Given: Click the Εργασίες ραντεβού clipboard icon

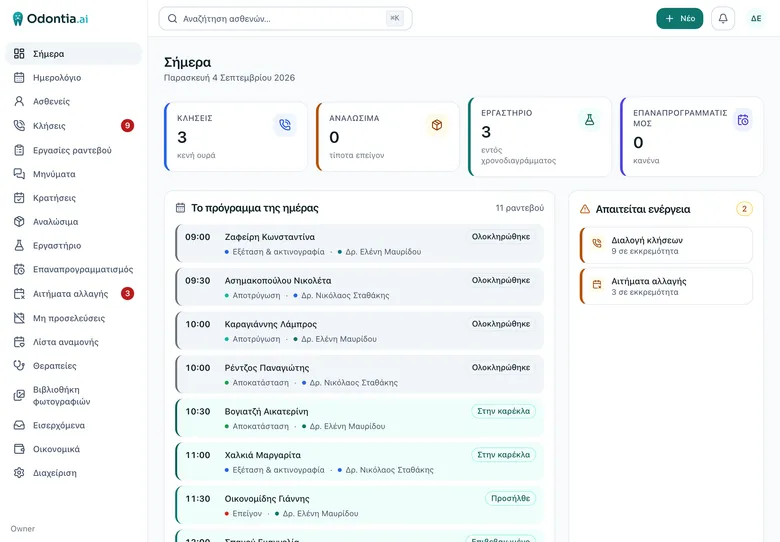Looking at the screenshot, I should 19,150.
